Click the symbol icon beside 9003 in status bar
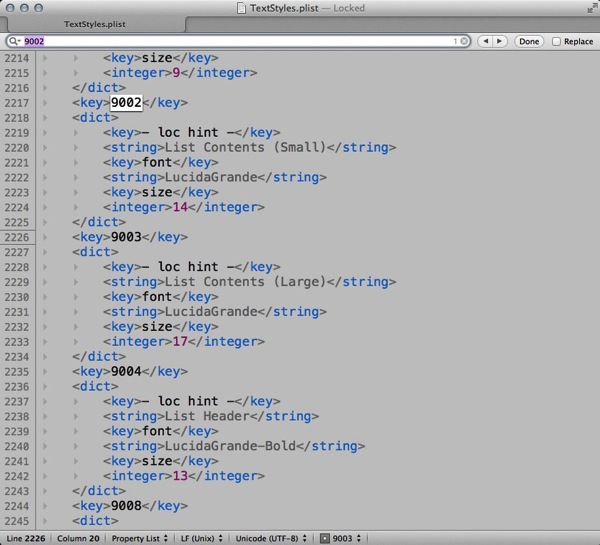This screenshot has height=545, width=600. [324, 538]
